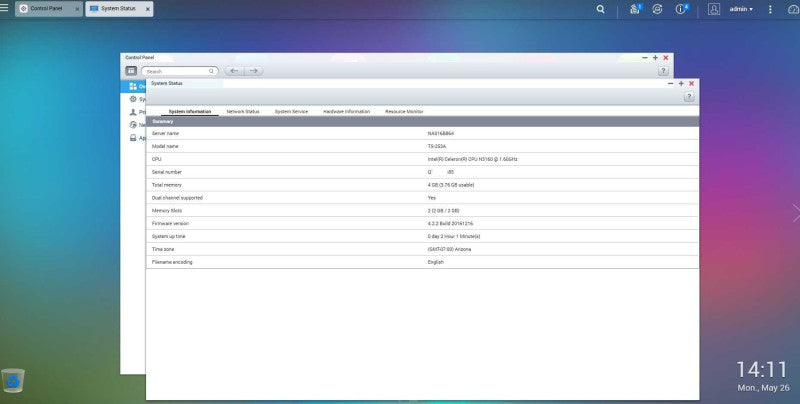The image size is (800, 404).
Task: Open the desktop recycle bin
Action: (x=12, y=381)
